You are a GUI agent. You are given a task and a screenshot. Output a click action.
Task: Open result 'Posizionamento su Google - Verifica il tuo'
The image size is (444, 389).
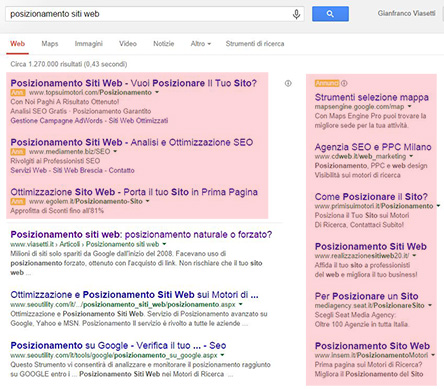click(x=118, y=345)
